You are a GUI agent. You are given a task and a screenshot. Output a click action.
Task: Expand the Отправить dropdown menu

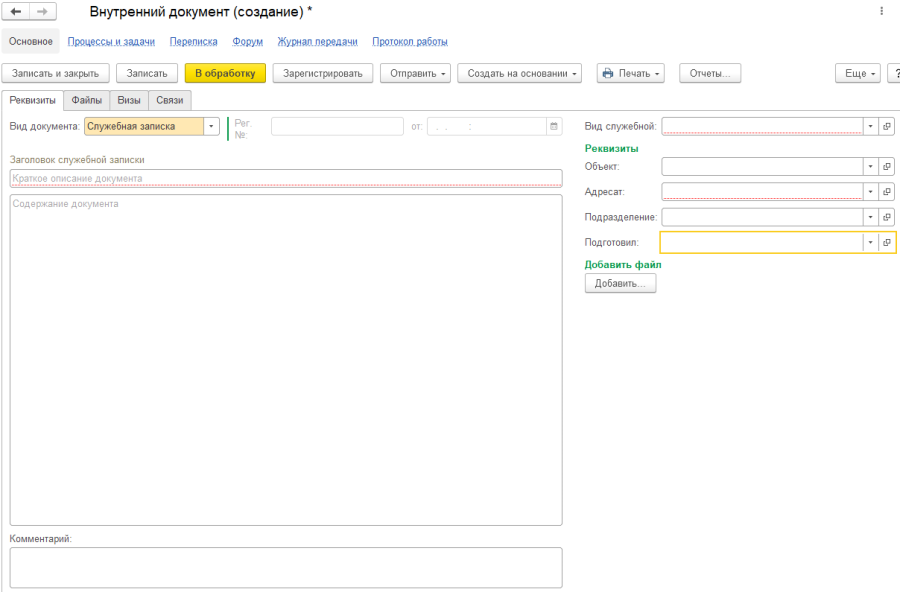pyautogui.click(x=415, y=73)
